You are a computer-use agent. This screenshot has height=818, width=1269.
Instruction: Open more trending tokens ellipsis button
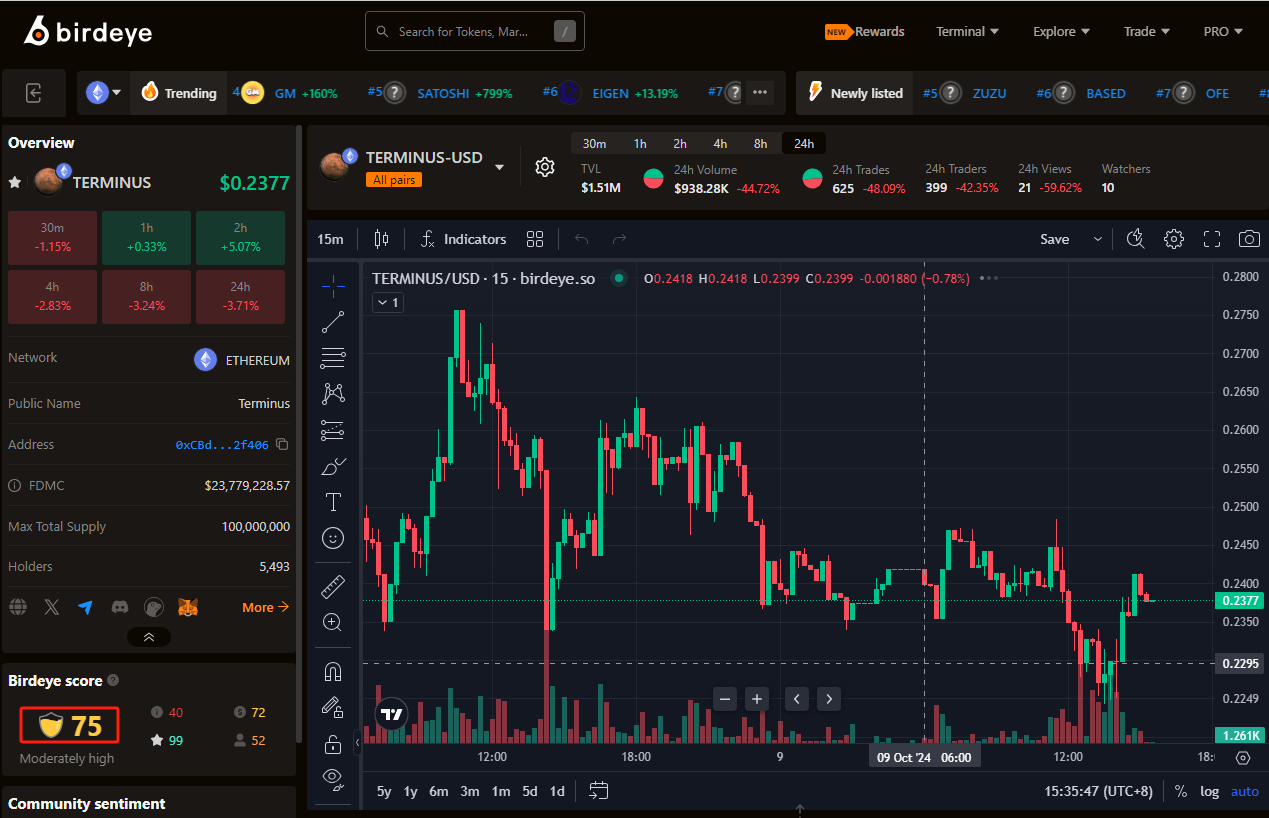(x=760, y=93)
